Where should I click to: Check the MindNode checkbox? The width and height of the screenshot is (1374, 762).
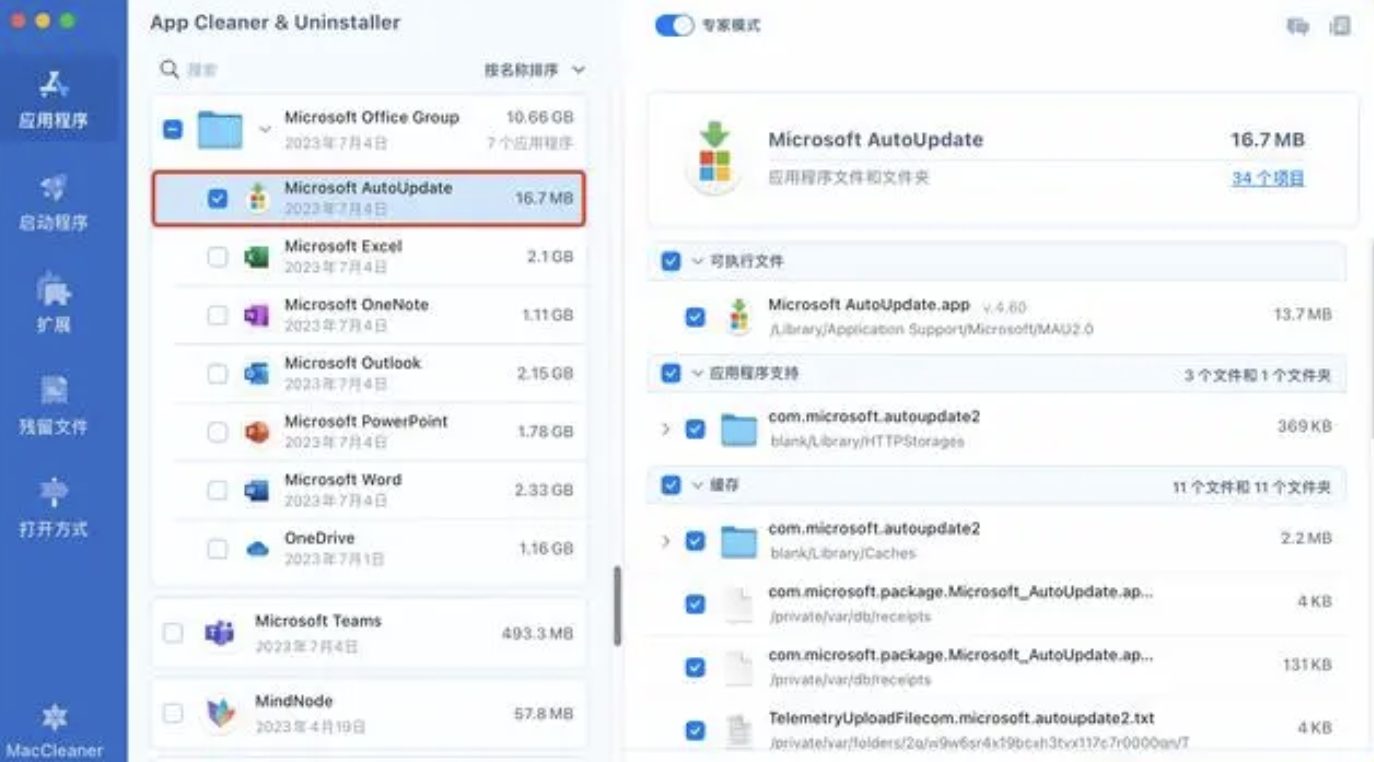click(x=173, y=714)
